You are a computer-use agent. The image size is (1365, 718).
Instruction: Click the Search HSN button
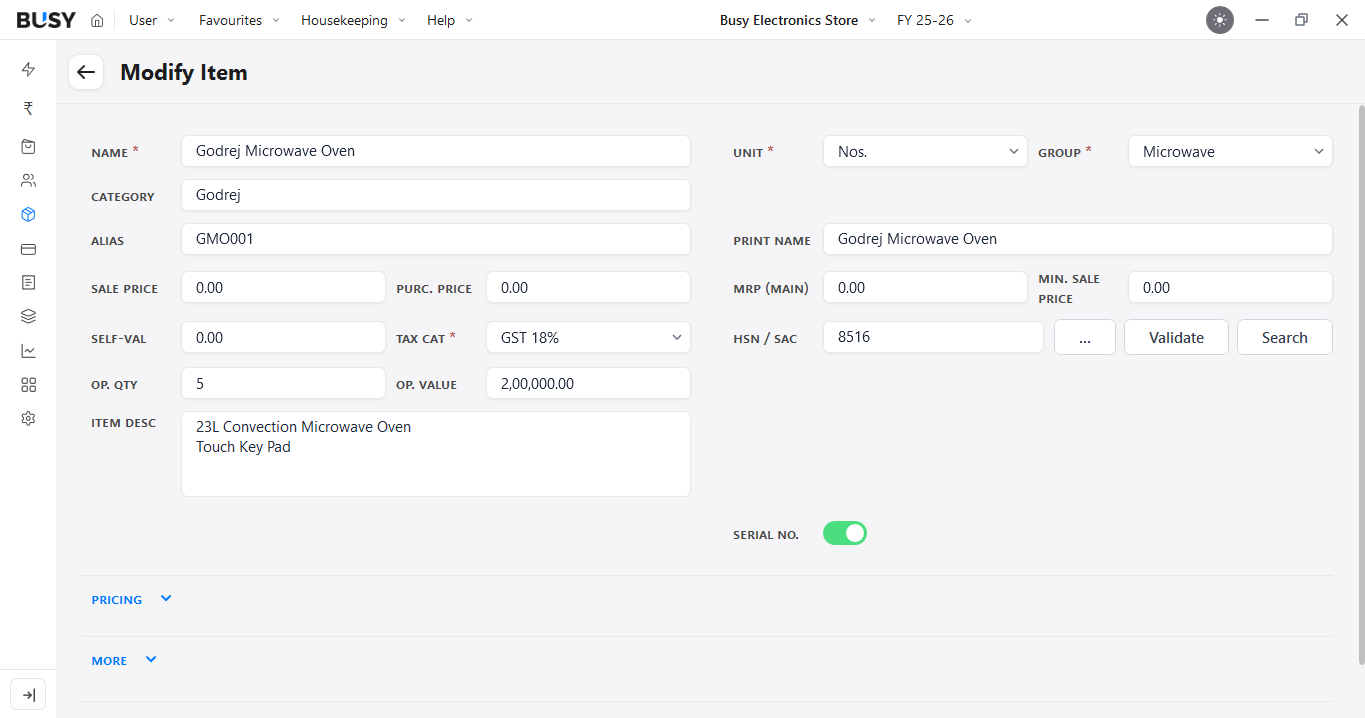pos(1285,337)
